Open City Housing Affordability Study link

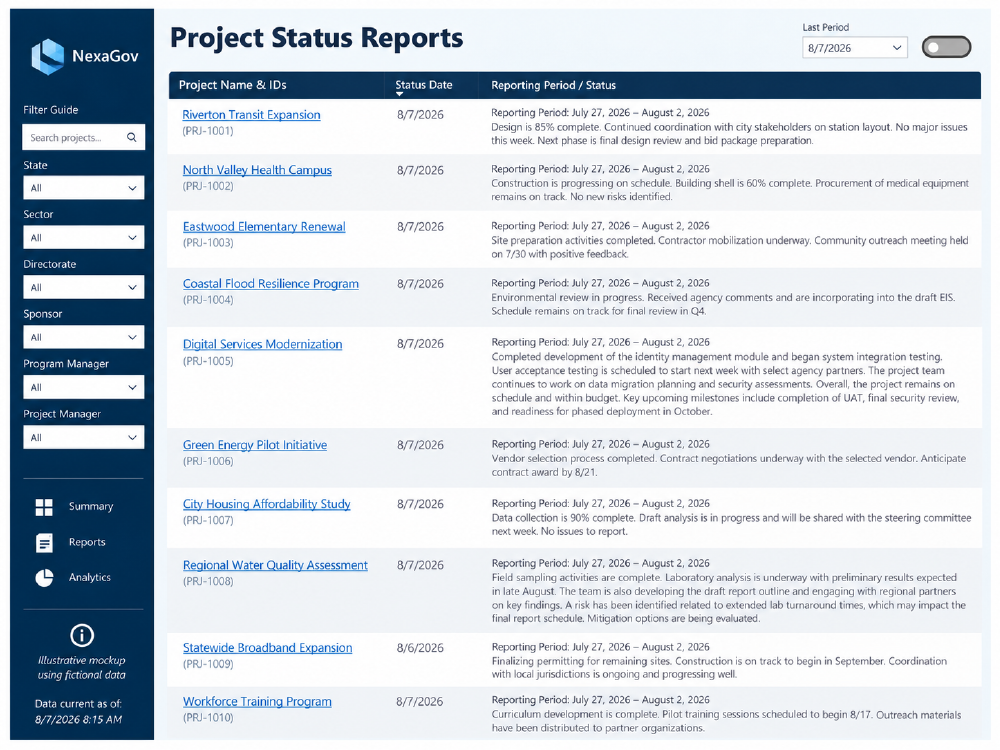point(267,504)
